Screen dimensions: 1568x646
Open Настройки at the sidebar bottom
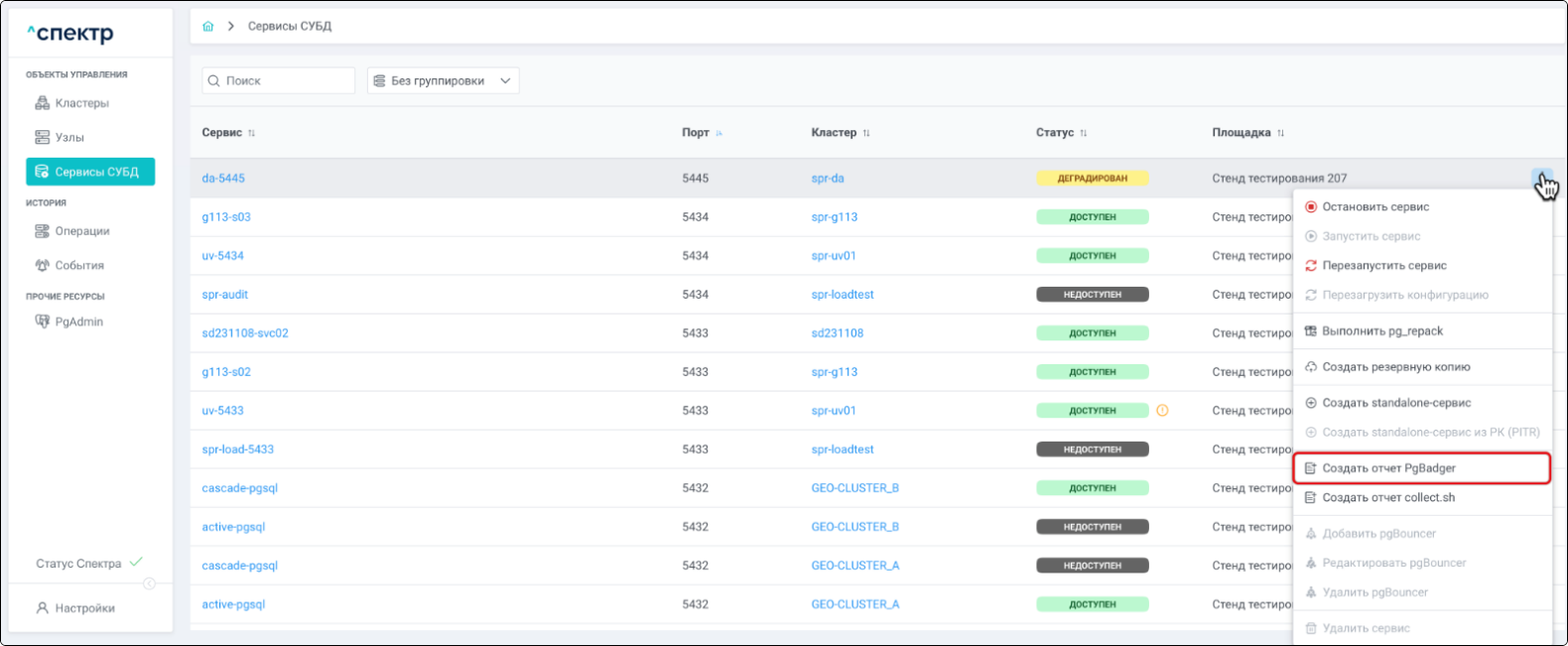84,608
